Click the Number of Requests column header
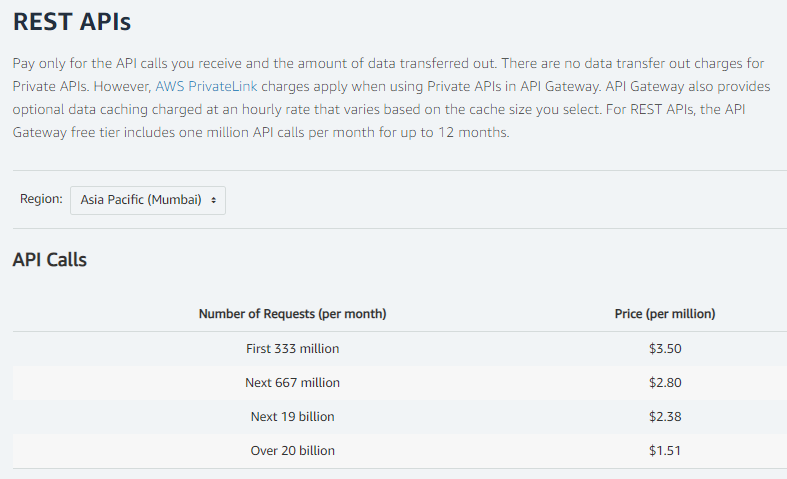 [x=292, y=314]
